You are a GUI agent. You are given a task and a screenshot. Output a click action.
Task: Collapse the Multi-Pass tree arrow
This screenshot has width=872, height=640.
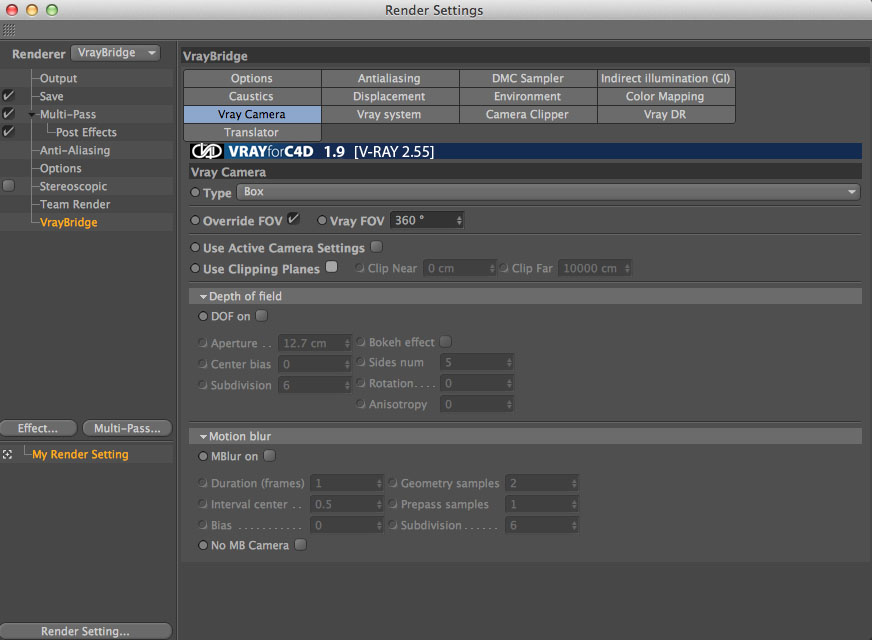pos(32,115)
